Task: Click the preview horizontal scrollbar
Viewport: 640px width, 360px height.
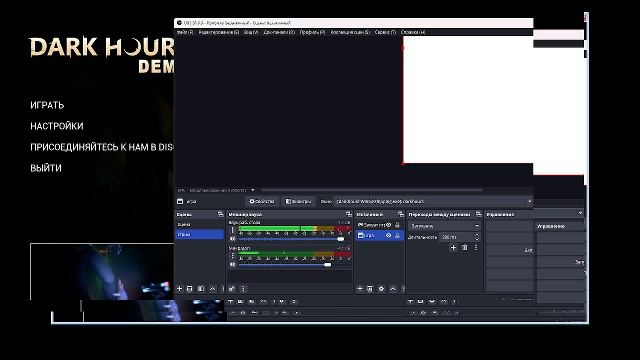Action: [x=371, y=190]
